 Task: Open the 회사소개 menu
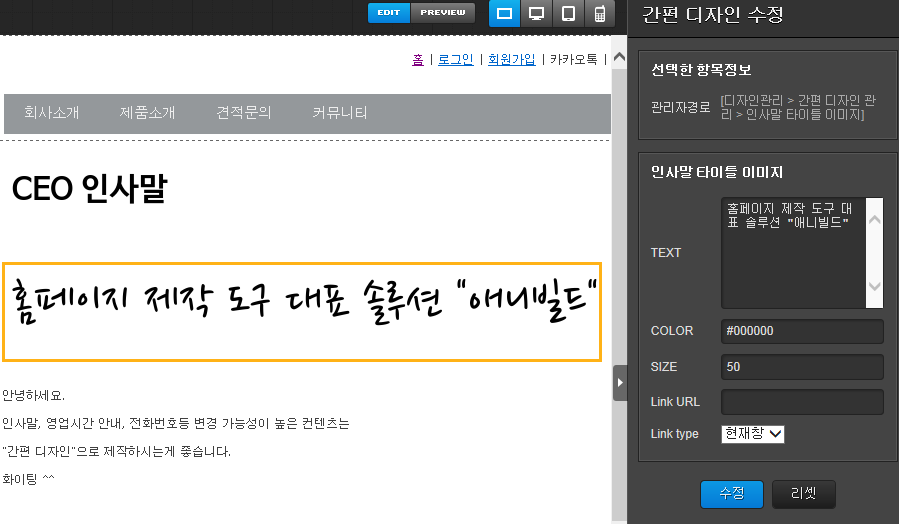pyautogui.click(x=52, y=113)
